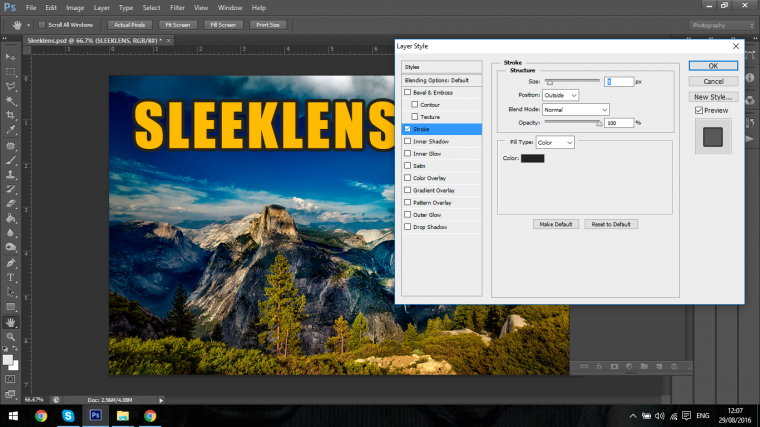Select the Rectangle shape tool
760x427 pixels.
pos(10,307)
